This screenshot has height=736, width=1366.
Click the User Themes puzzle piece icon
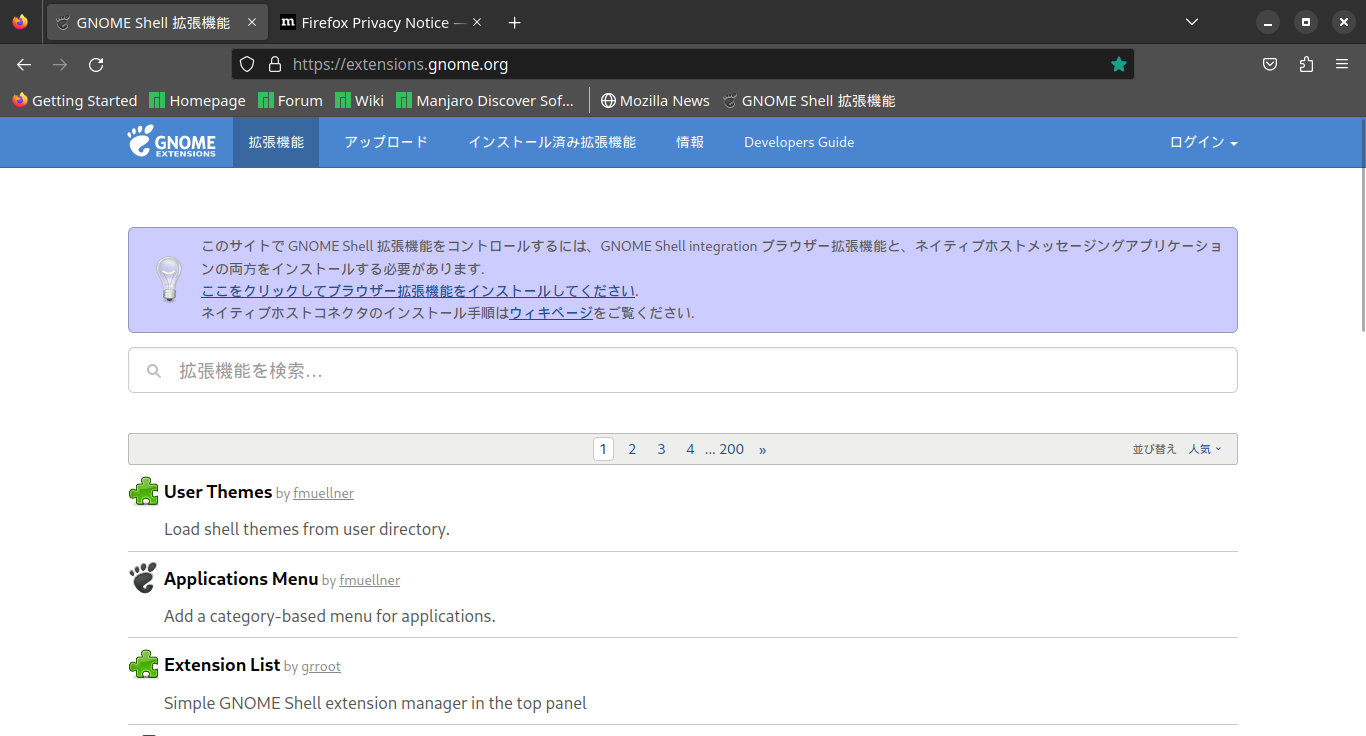coord(144,491)
